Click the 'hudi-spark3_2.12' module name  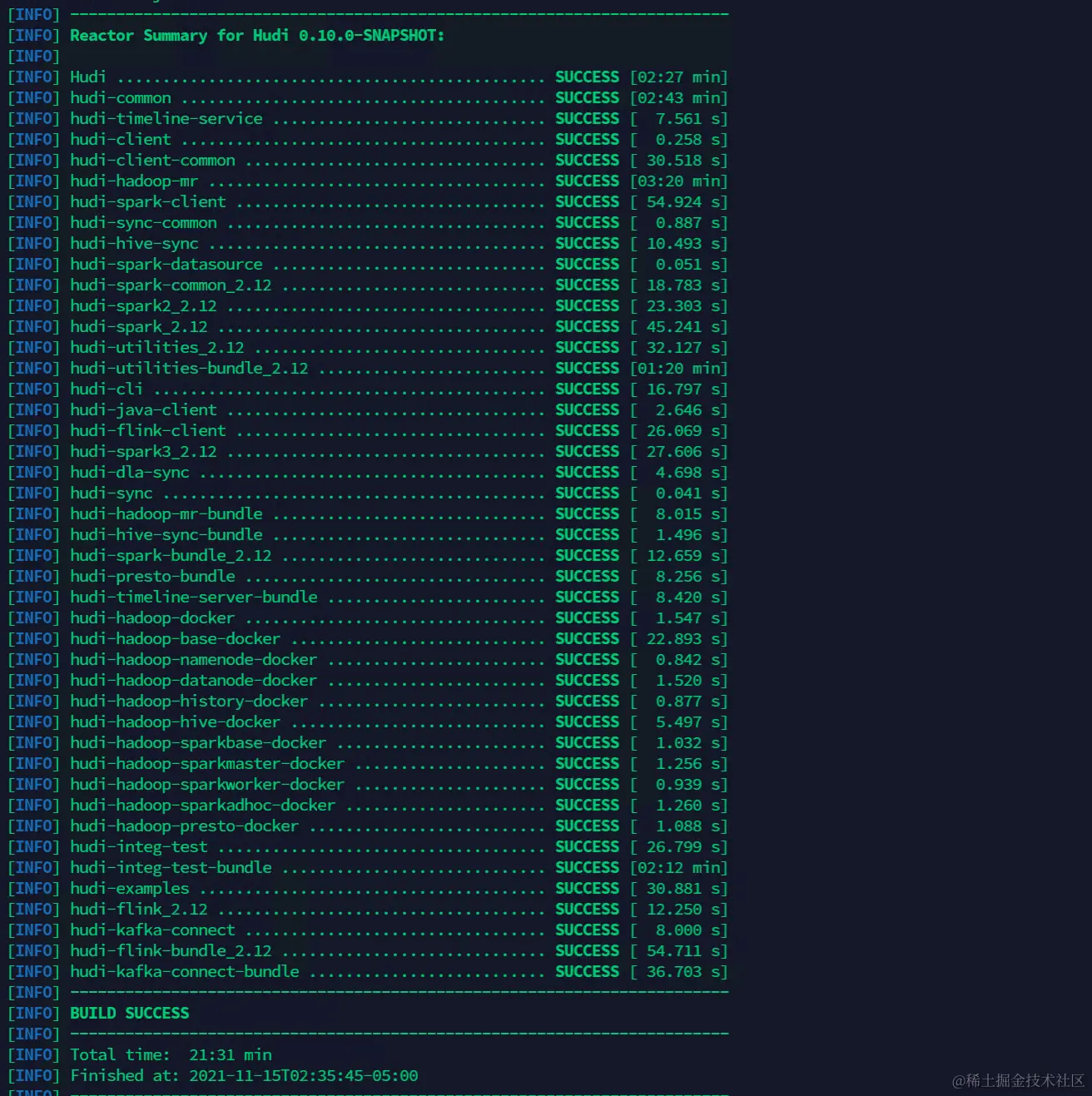143,451
